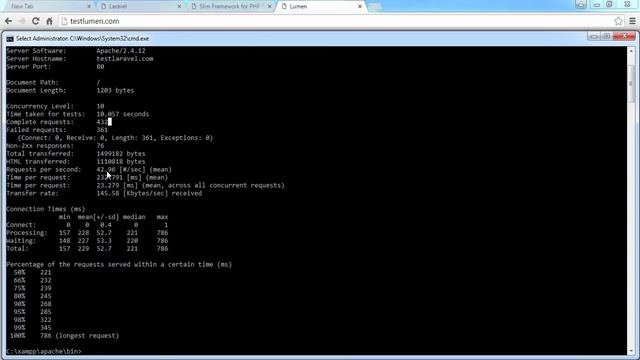Viewport: 640px width, 360px height.
Task: Click the 'Server Software: Apache/2.4.12' line
Action: [x=76, y=51]
